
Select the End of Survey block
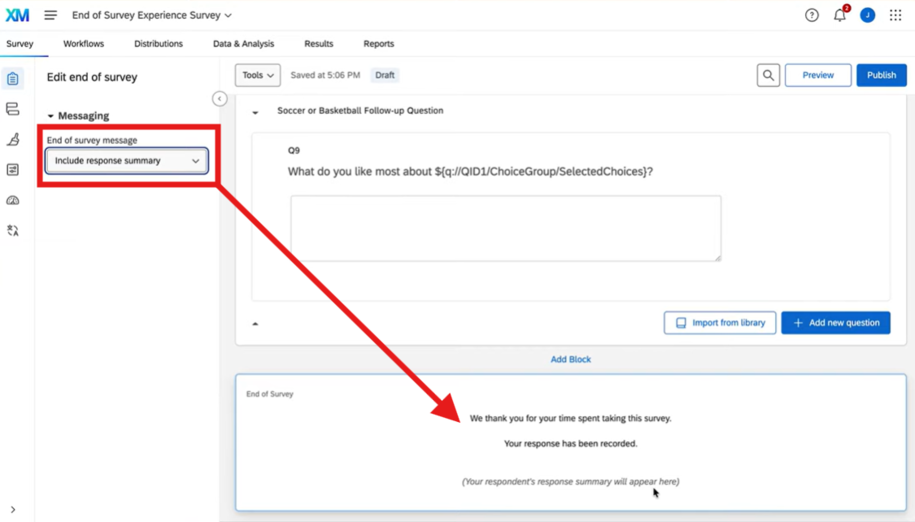(x=571, y=443)
